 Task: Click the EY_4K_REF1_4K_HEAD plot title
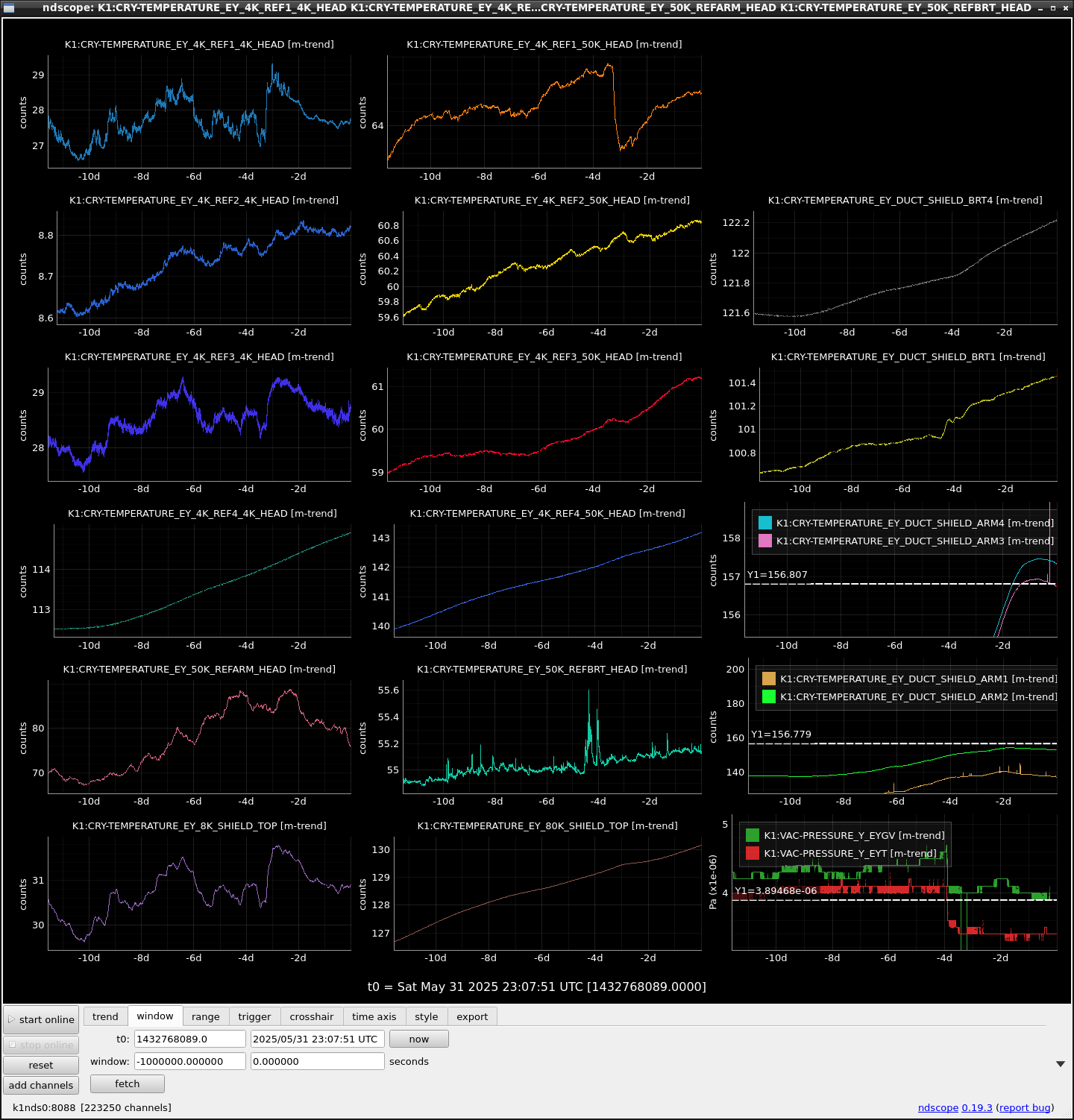(199, 45)
